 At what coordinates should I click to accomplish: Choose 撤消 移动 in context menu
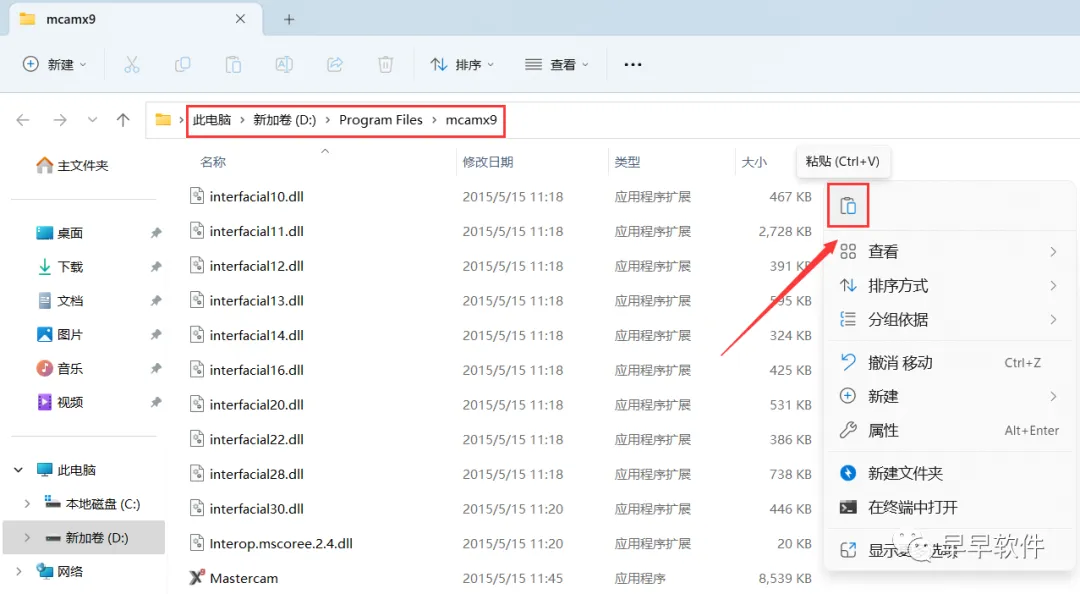click(950, 362)
